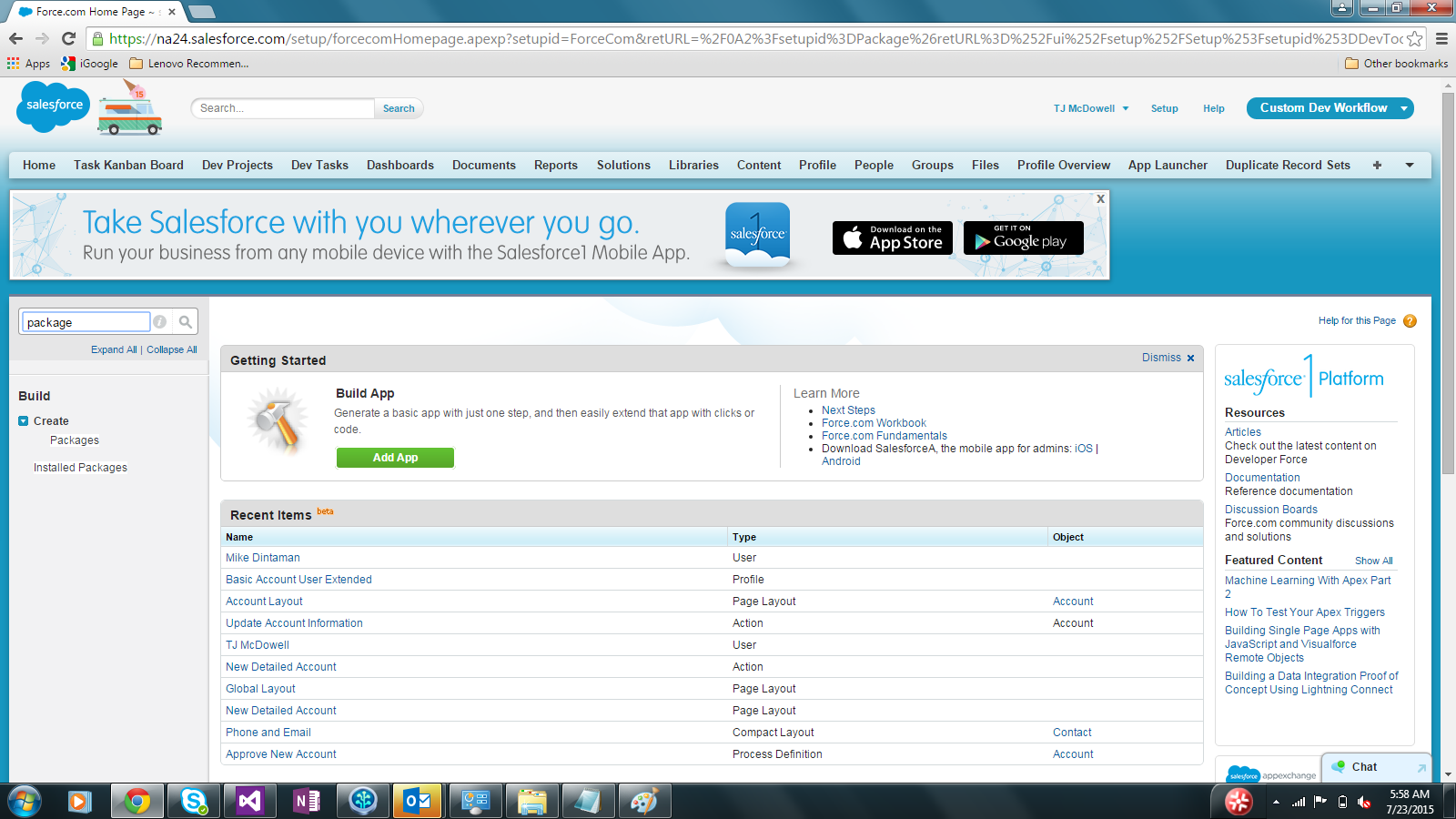
Task: Click the plus icon to add tabs
Action: 1377,166
